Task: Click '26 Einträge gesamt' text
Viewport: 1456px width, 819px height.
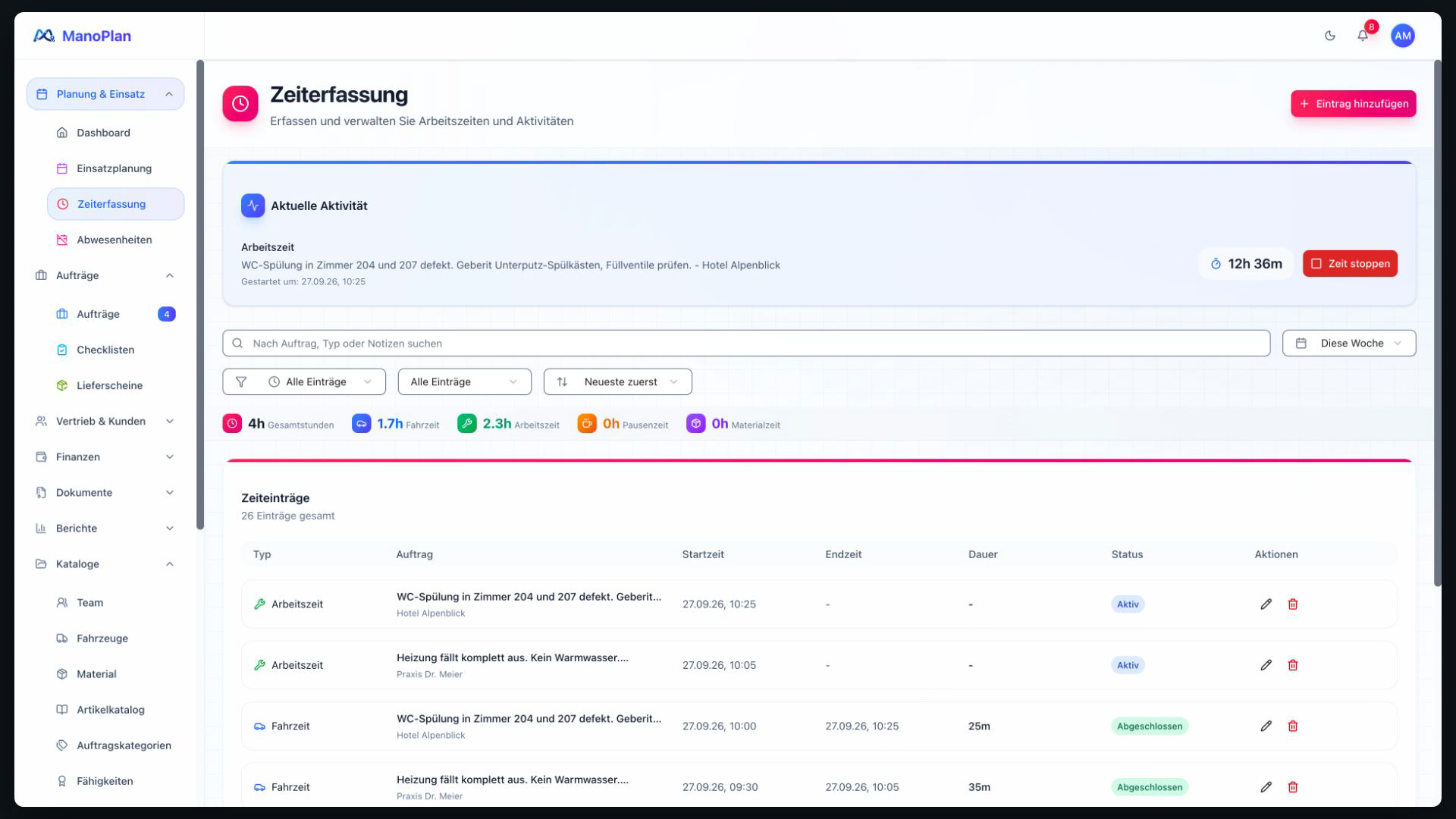Action: (287, 516)
